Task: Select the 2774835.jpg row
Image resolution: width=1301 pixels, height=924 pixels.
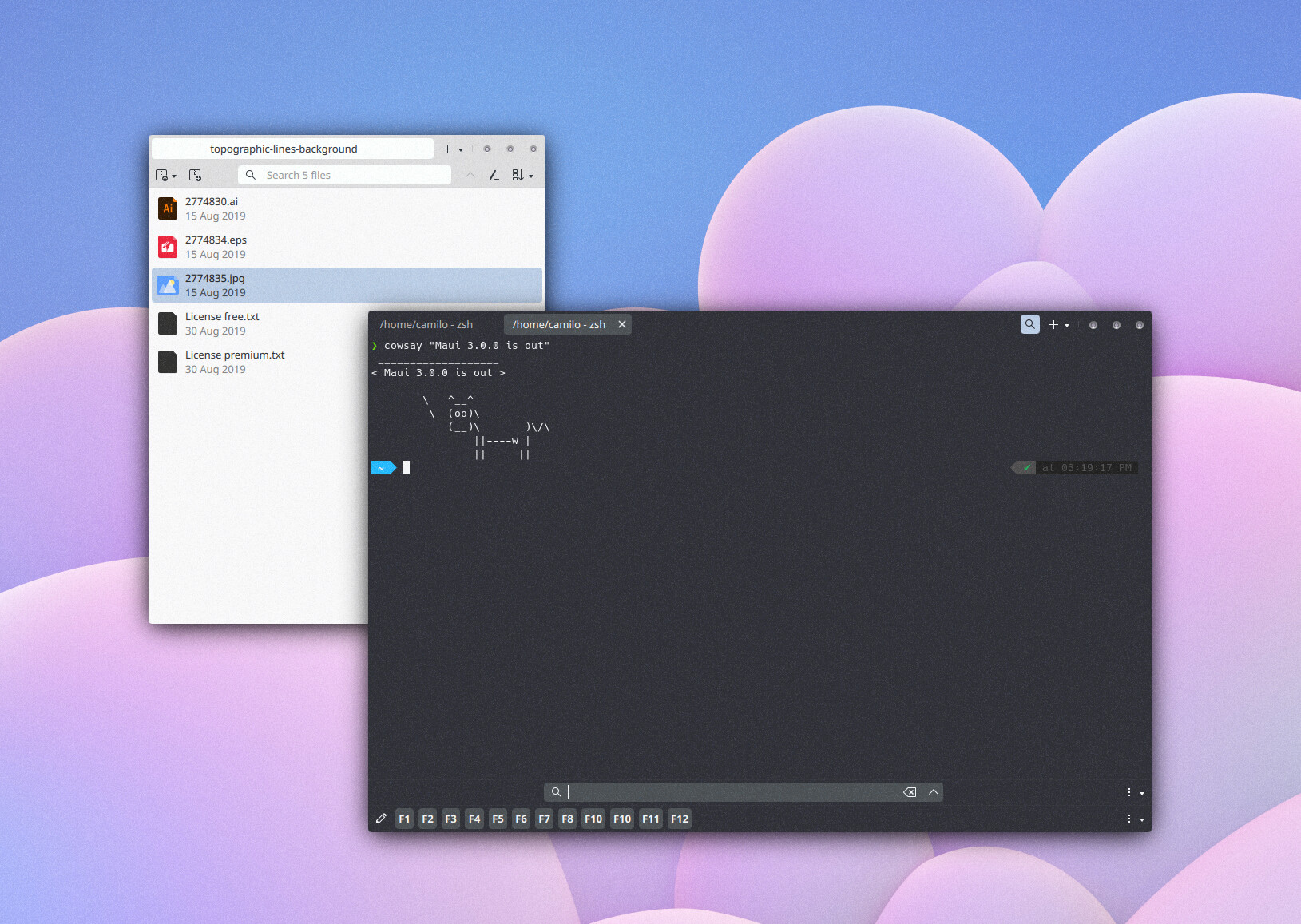Action: click(347, 285)
